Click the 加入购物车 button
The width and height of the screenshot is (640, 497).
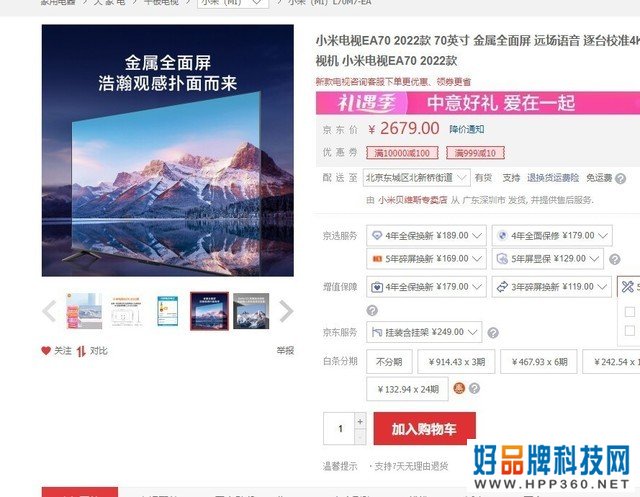point(424,428)
